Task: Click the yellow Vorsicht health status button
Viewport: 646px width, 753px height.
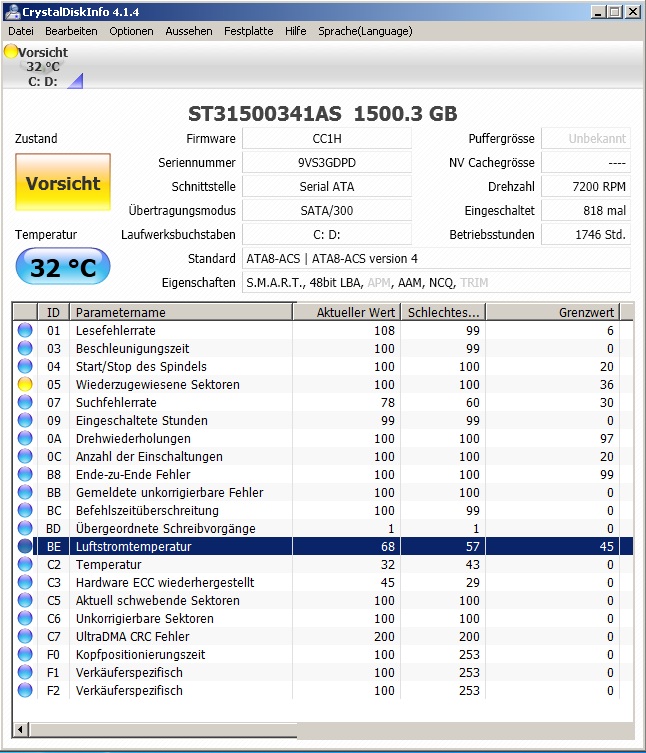Action: [x=63, y=182]
